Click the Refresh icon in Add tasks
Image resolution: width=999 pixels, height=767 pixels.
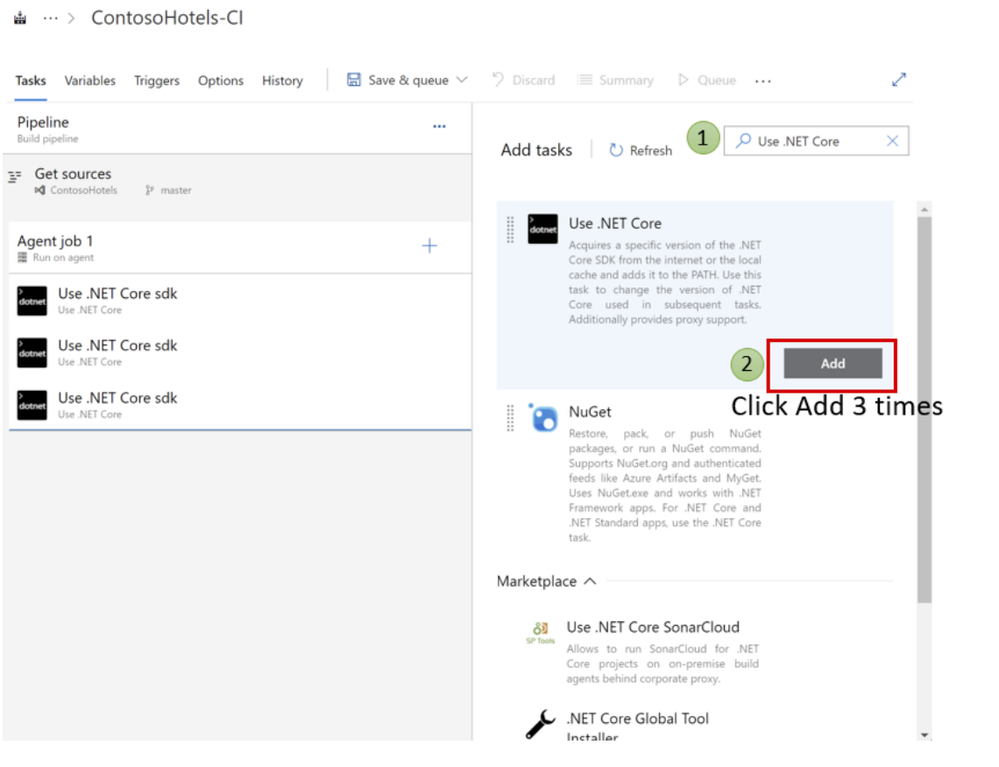[615, 150]
